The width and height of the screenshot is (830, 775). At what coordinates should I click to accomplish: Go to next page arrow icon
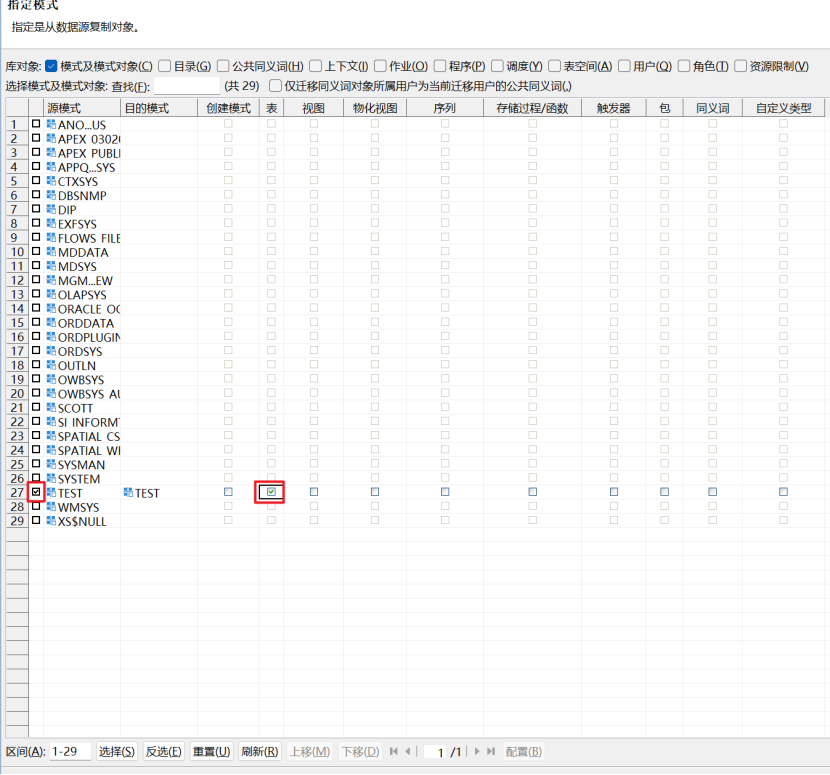(x=477, y=751)
